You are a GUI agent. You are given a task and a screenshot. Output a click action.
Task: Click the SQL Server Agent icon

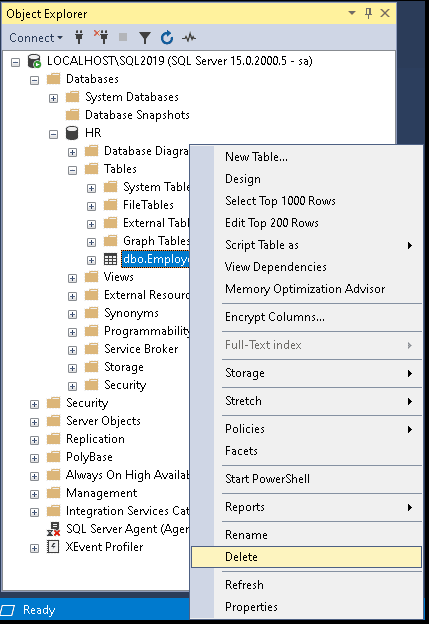tap(53, 529)
